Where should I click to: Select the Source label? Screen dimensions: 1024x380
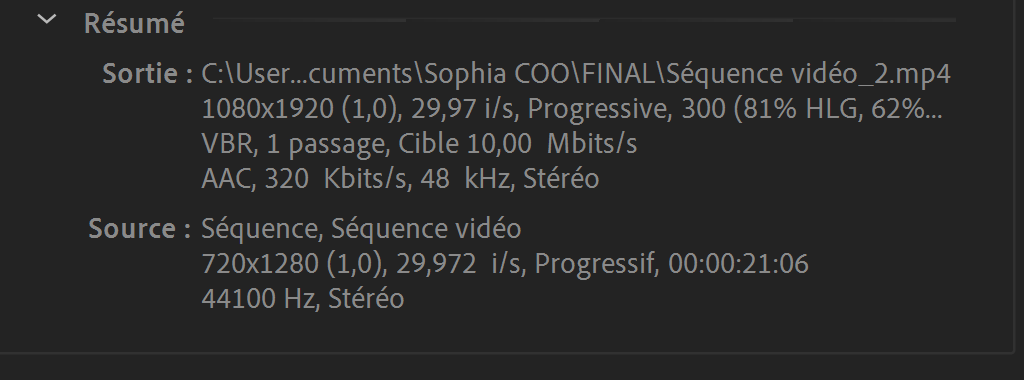[140, 229]
